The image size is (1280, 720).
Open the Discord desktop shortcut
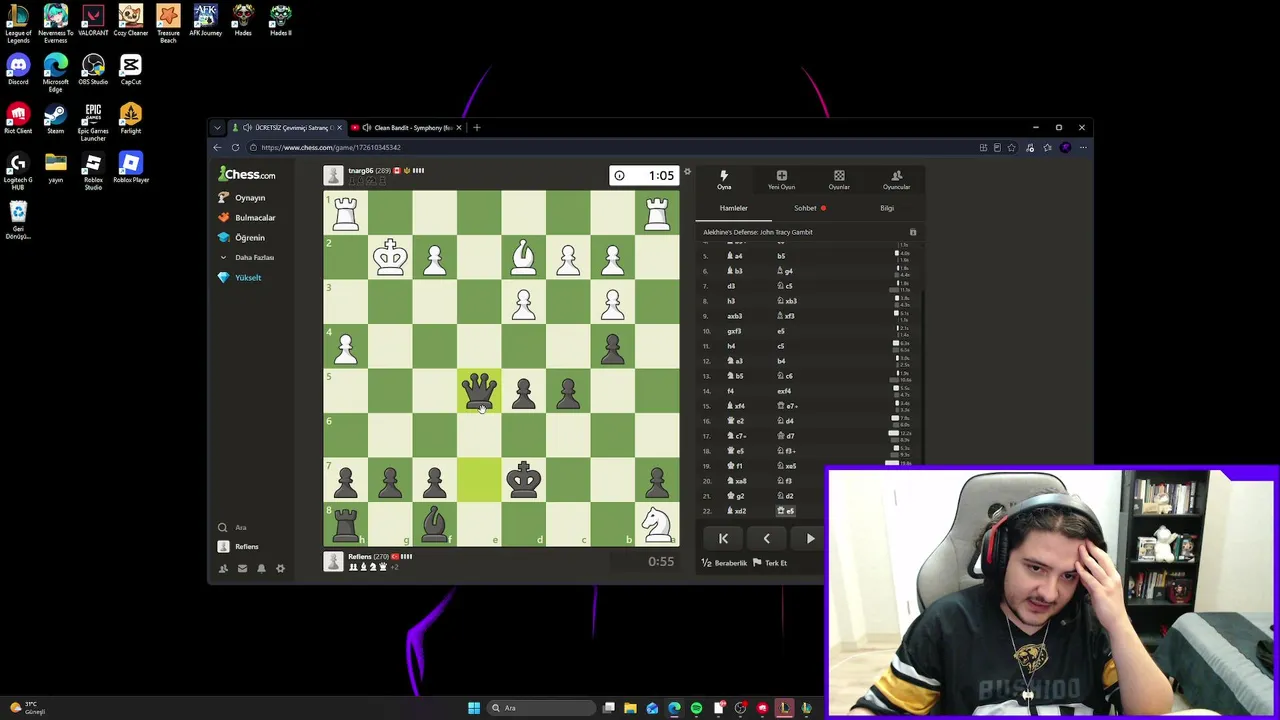pyautogui.click(x=18, y=70)
